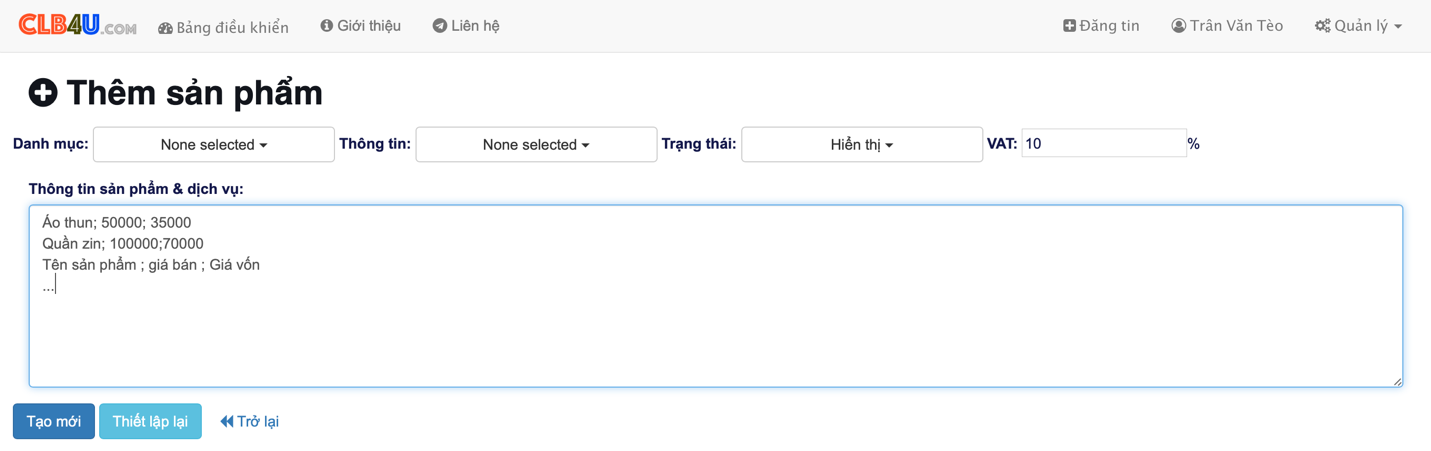Expand the Trạng thái Hiển thị dropdown
1431x451 pixels.
pyautogui.click(x=862, y=145)
